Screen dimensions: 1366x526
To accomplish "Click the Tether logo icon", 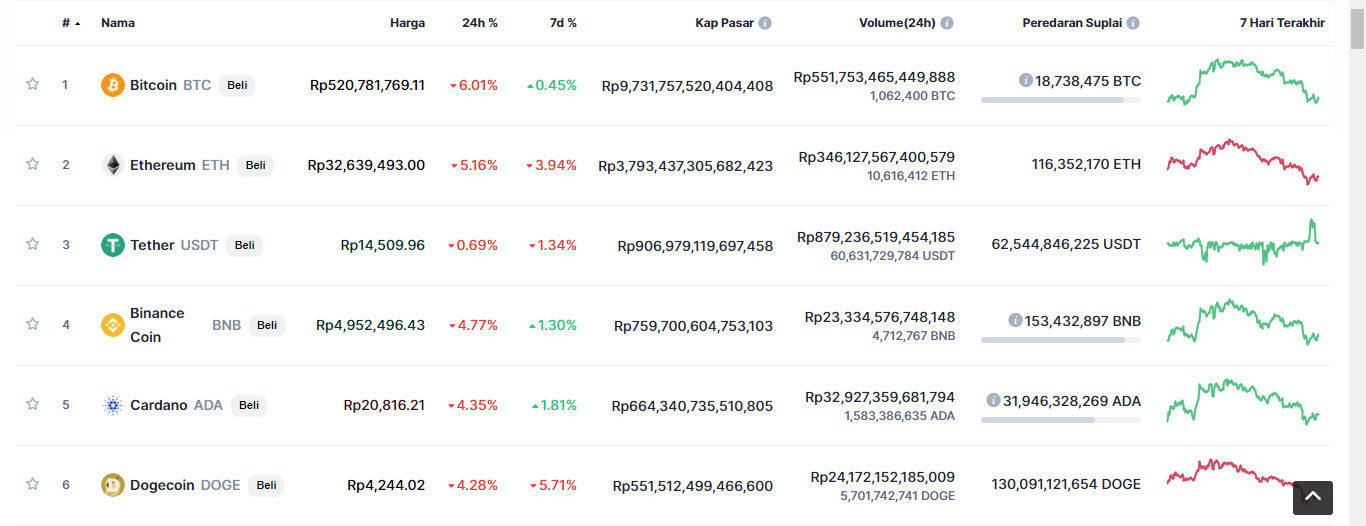I will 113,245.
